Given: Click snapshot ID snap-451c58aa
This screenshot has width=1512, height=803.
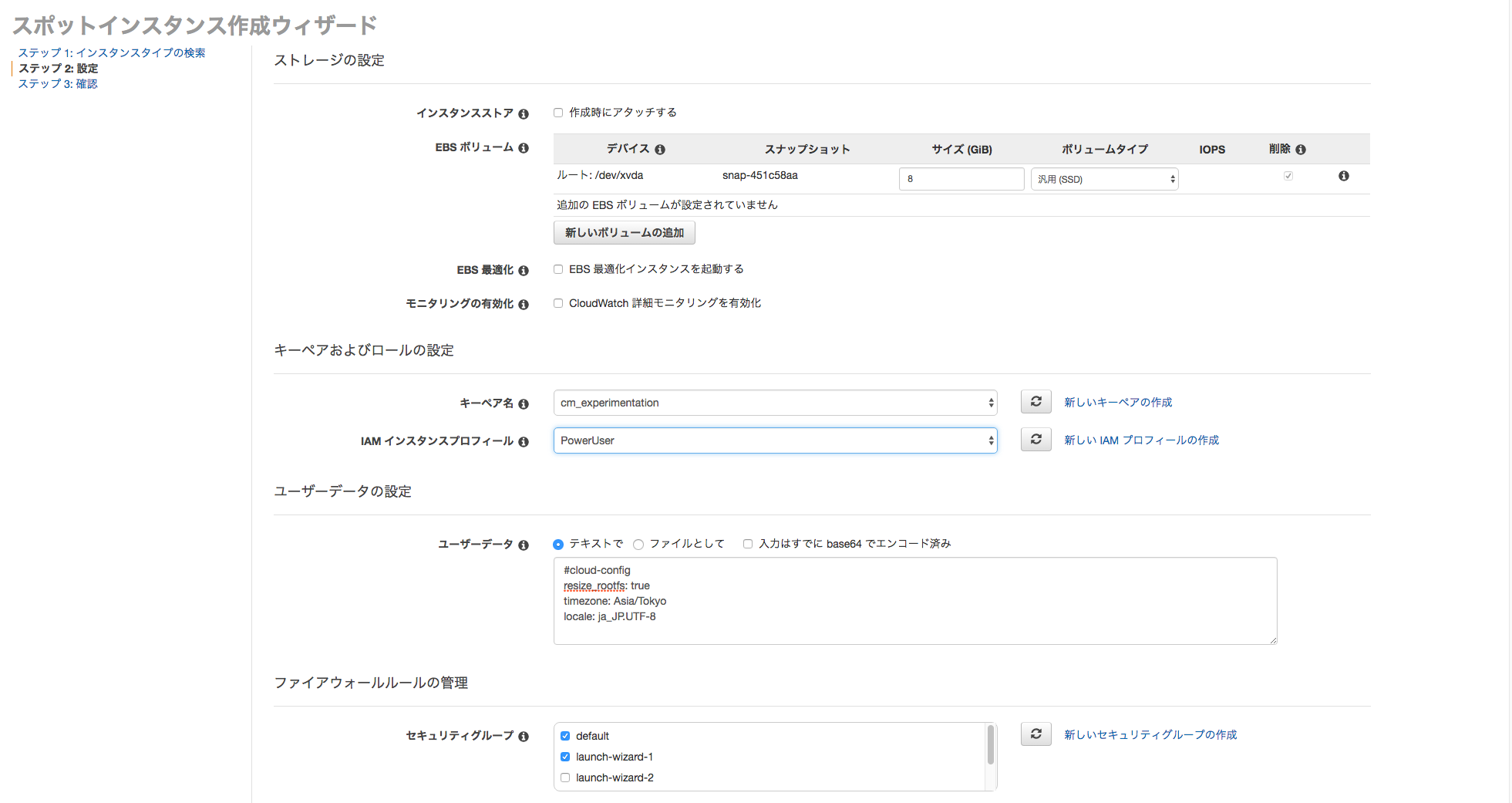Looking at the screenshot, I should coord(760,176).
